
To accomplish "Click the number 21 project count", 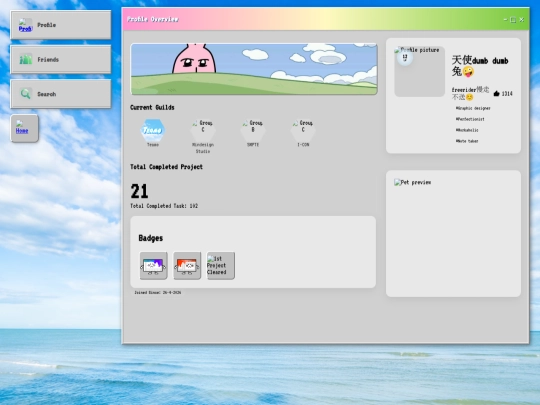I will (x=139, y=191).
